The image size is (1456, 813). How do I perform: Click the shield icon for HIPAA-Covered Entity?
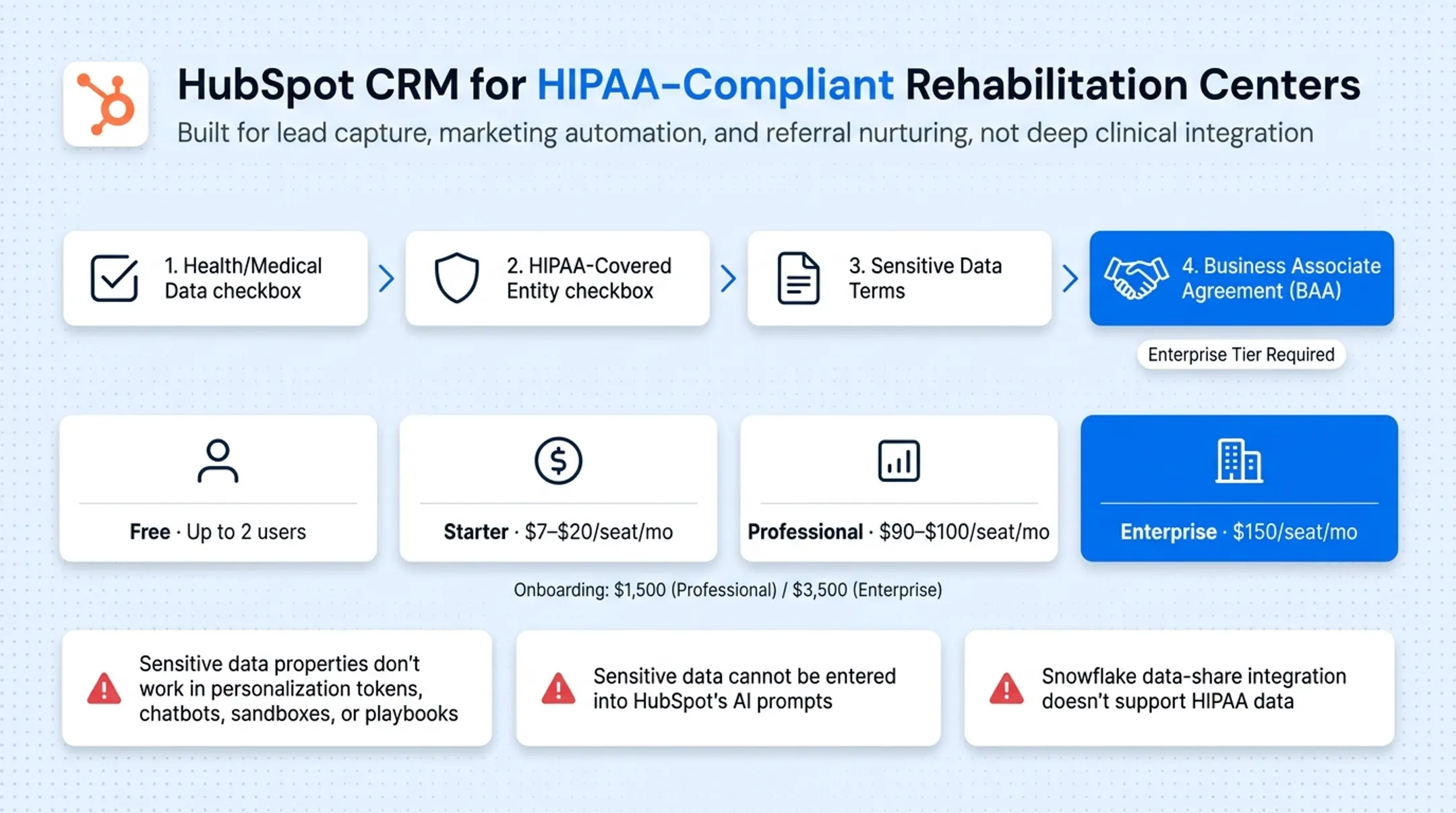click(456, 278)
